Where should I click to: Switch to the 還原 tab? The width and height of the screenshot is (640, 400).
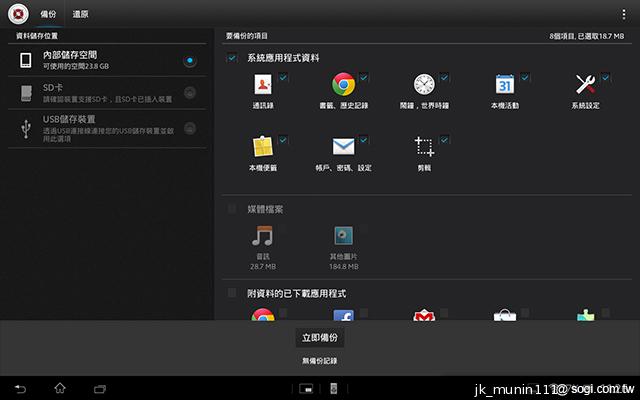(80, 14)
